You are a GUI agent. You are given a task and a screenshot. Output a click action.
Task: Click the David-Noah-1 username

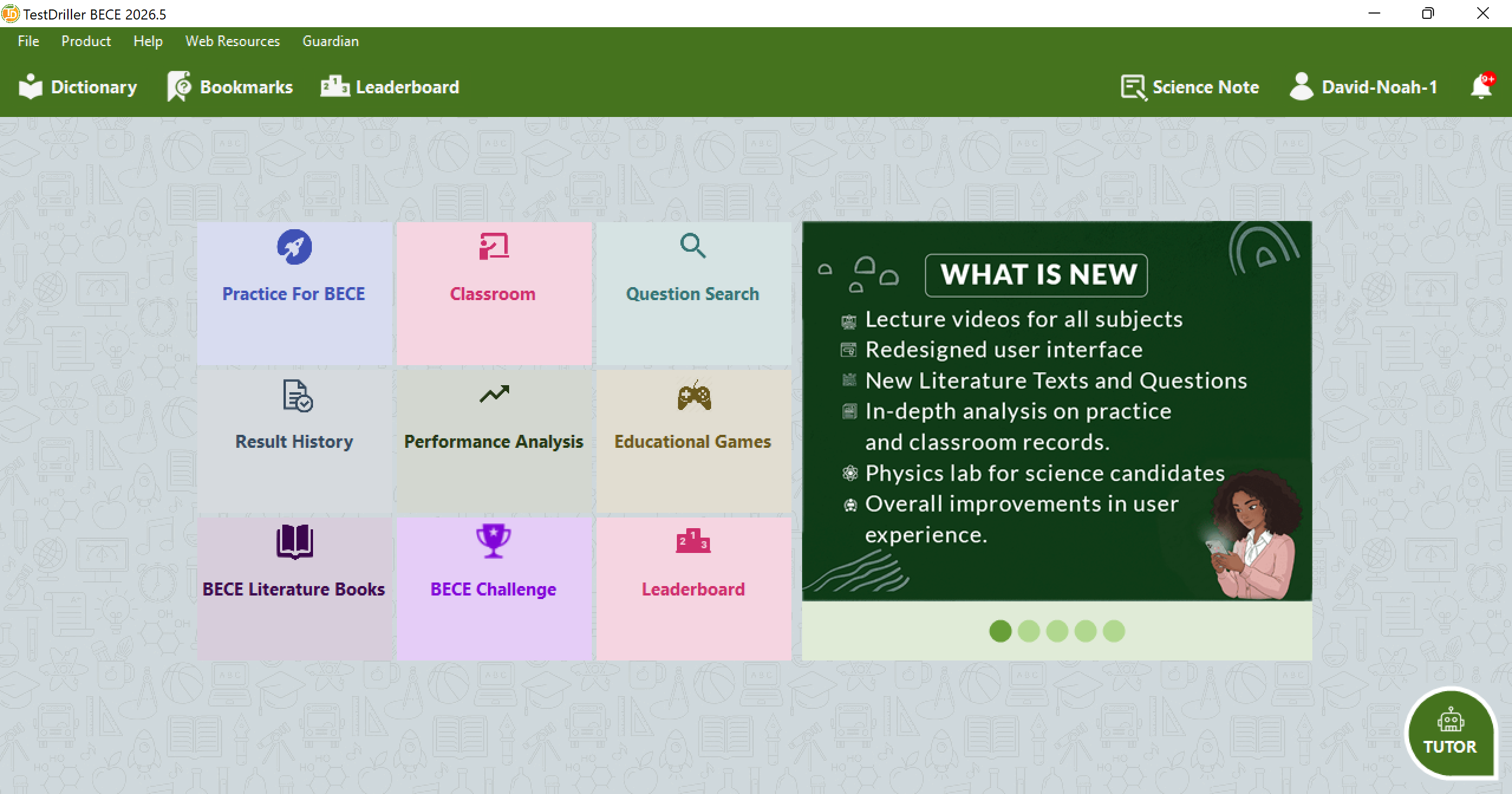tap(1379, 87)
